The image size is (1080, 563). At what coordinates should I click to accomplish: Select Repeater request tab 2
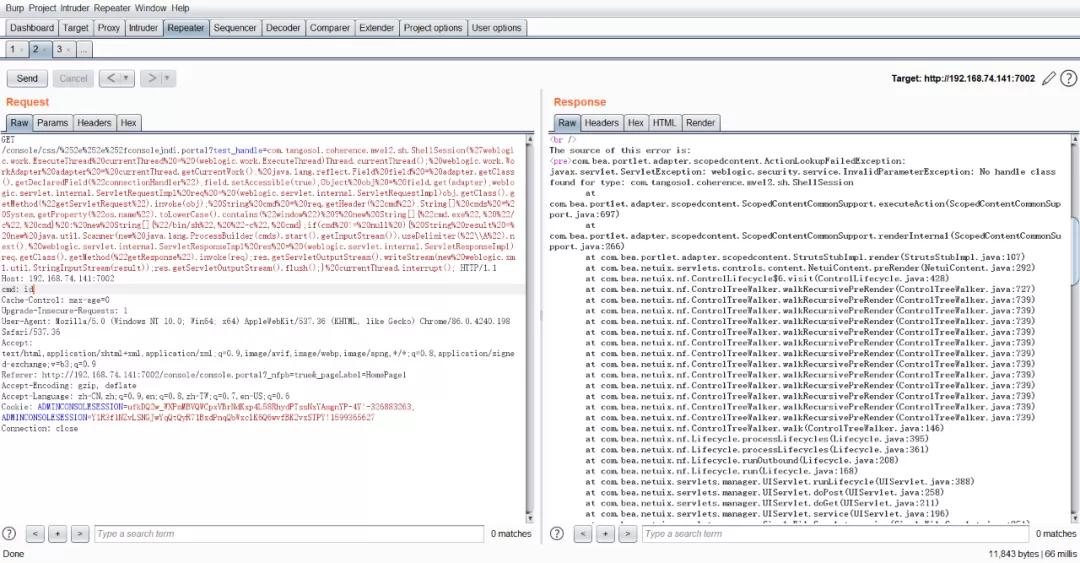(x=39, y=50)
